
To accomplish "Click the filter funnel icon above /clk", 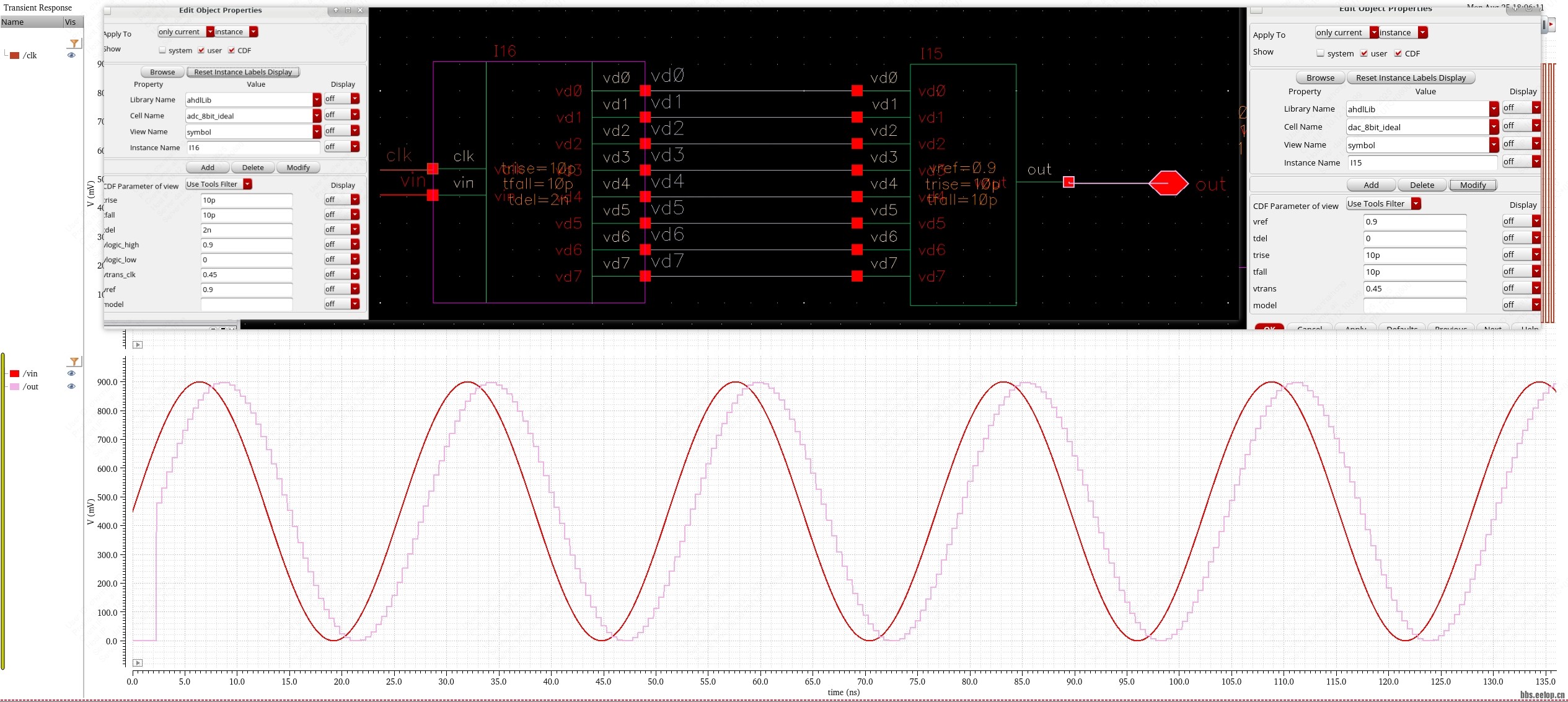I will [x=74, y=43].
